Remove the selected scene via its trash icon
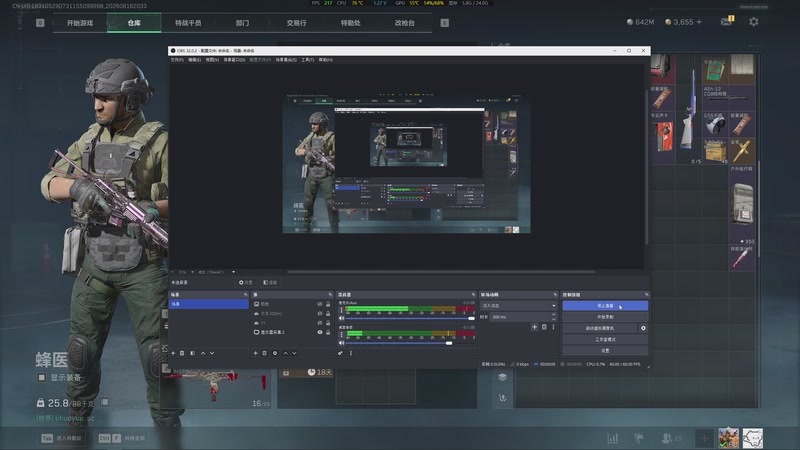The image size is (800, 450). (182, 353)
